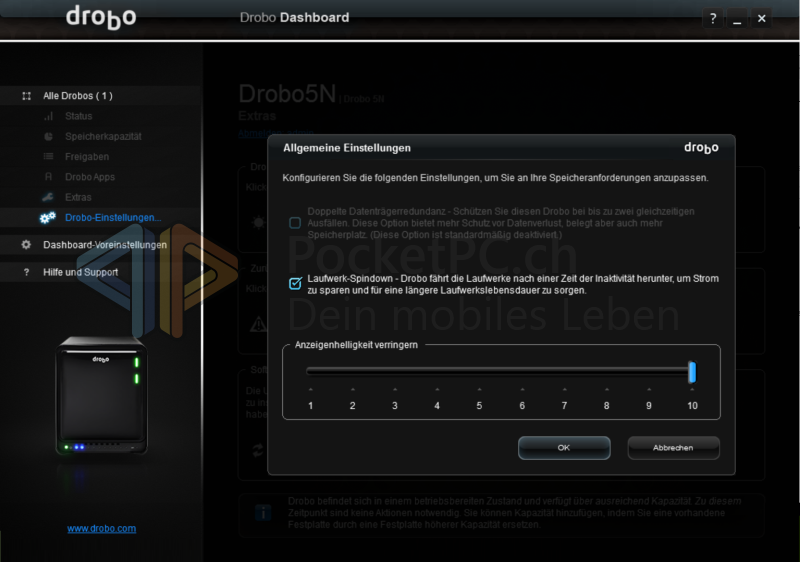Open help via the title bar question mark
Screen dimensions: 800x562
point(713,18)
